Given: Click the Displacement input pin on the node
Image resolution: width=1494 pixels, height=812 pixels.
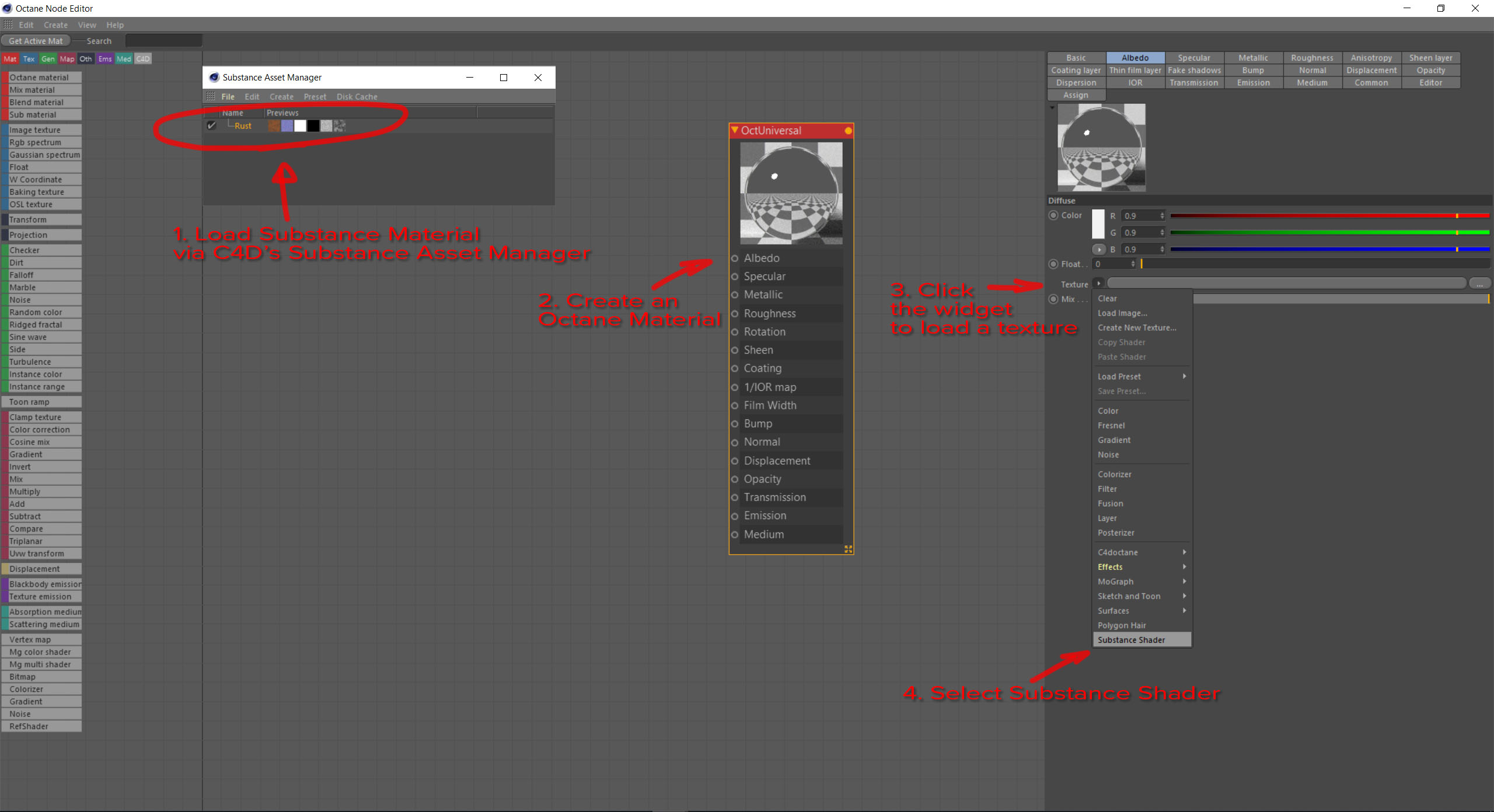Looking at the screenshot, I should pos(735,461).
